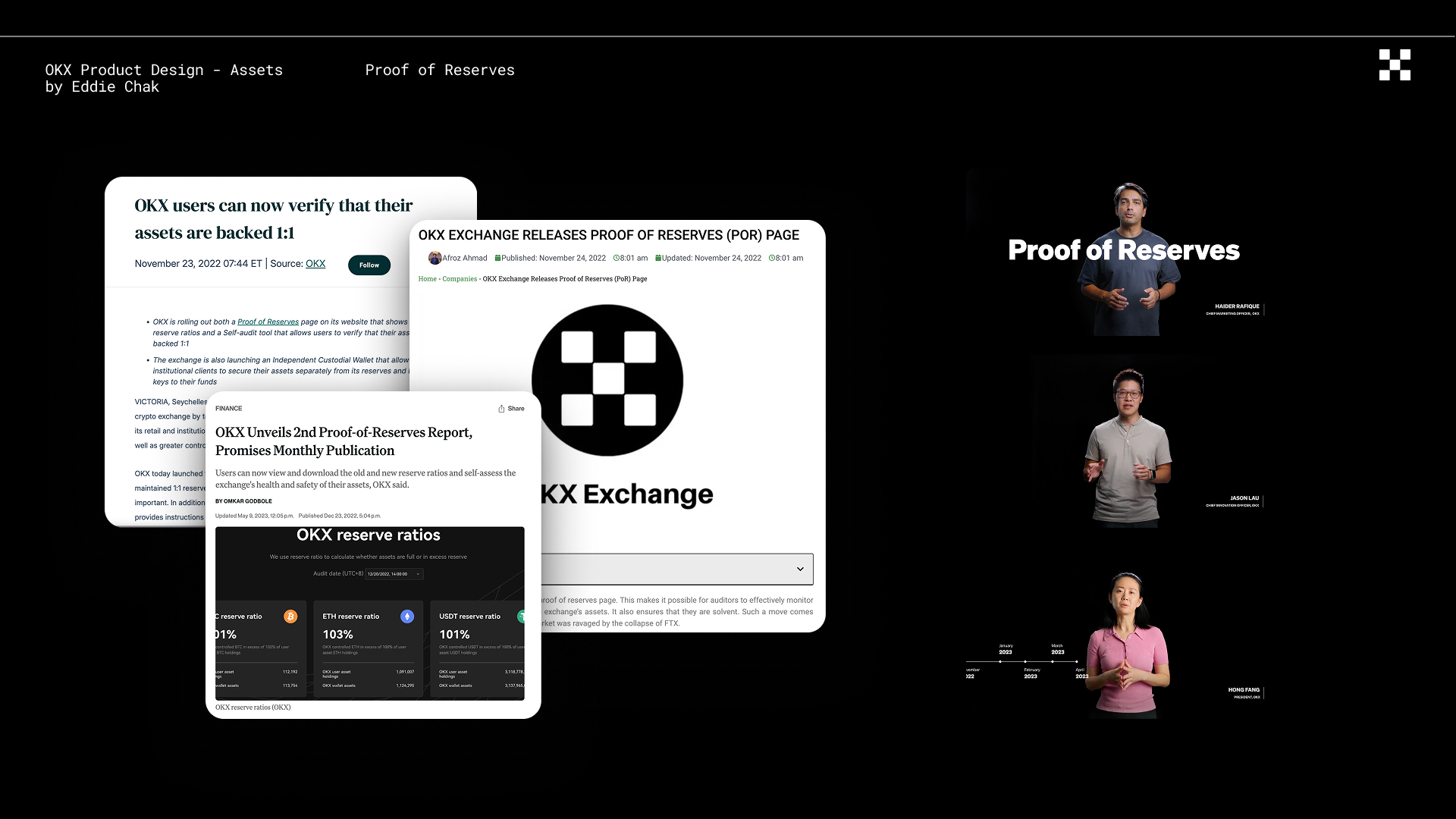Click the OKX logo in top-right corner

pyautogui.click(x=1395, y=64)
